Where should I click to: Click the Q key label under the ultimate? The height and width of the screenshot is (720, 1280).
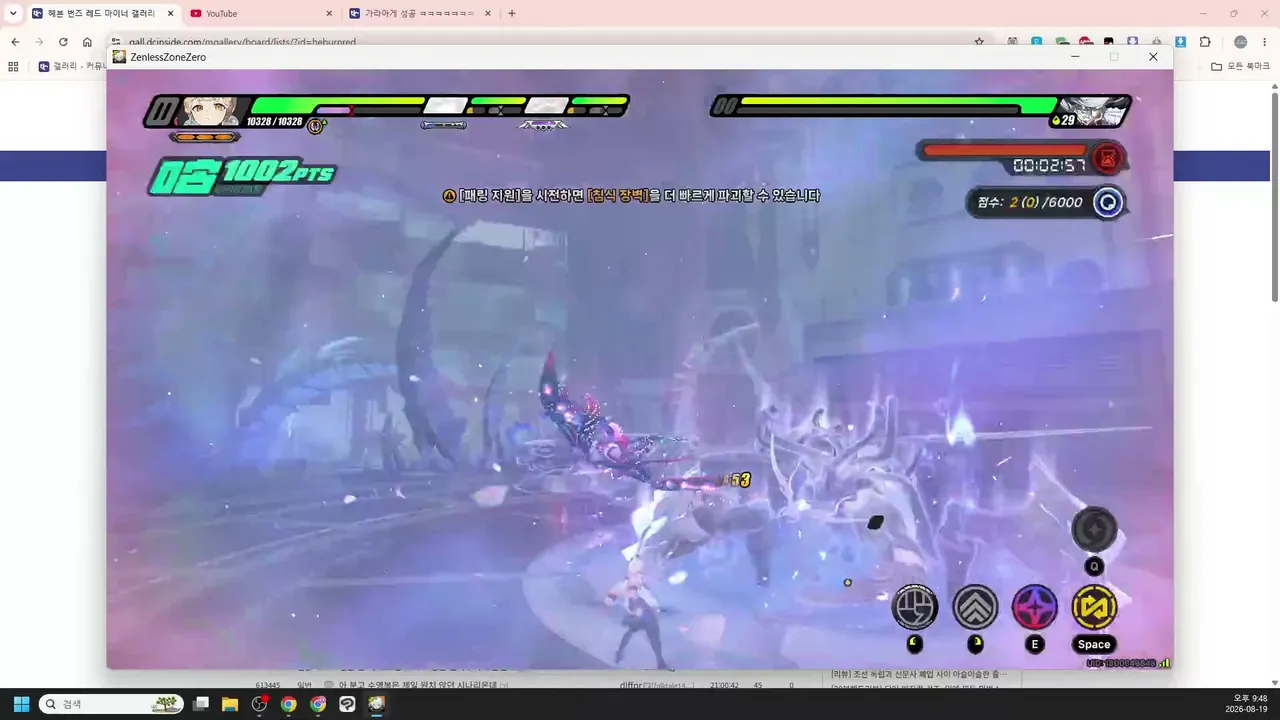coord(1094,567)
